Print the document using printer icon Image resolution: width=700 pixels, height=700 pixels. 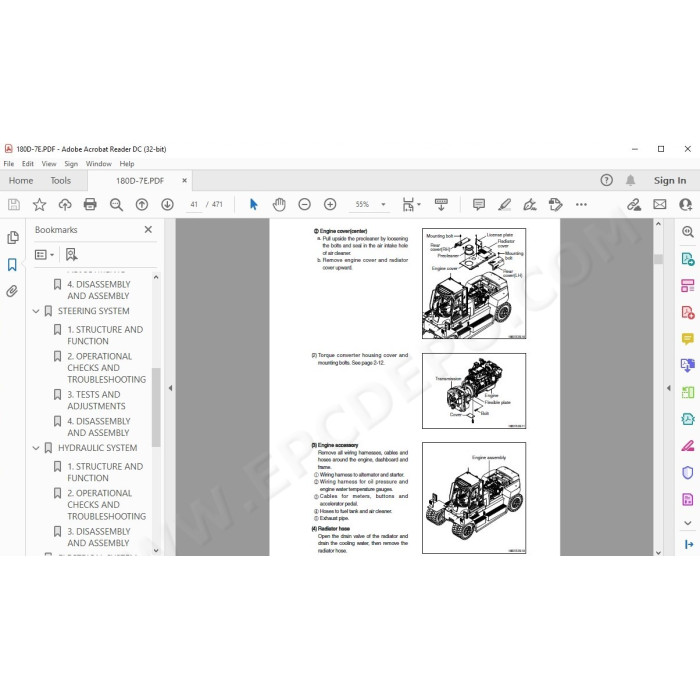coord(90,204)
